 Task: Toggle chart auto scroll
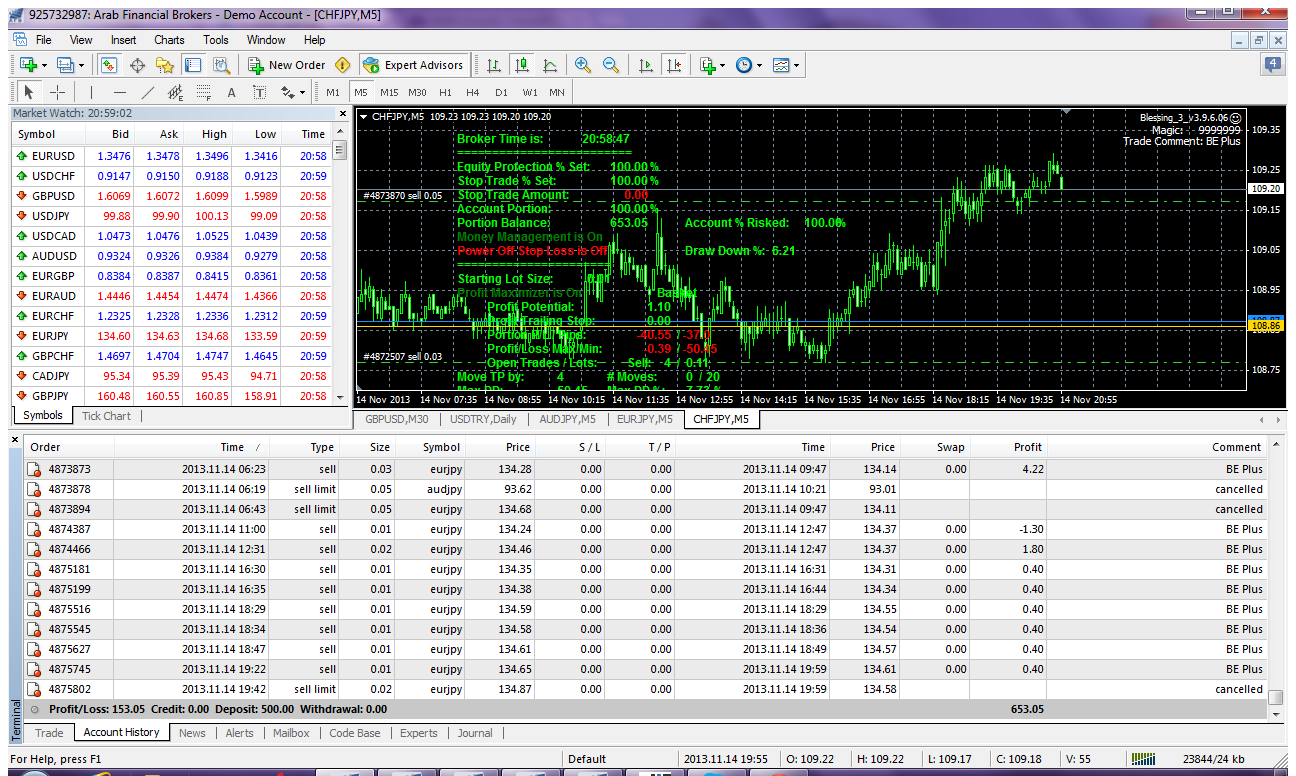[645, 65]
